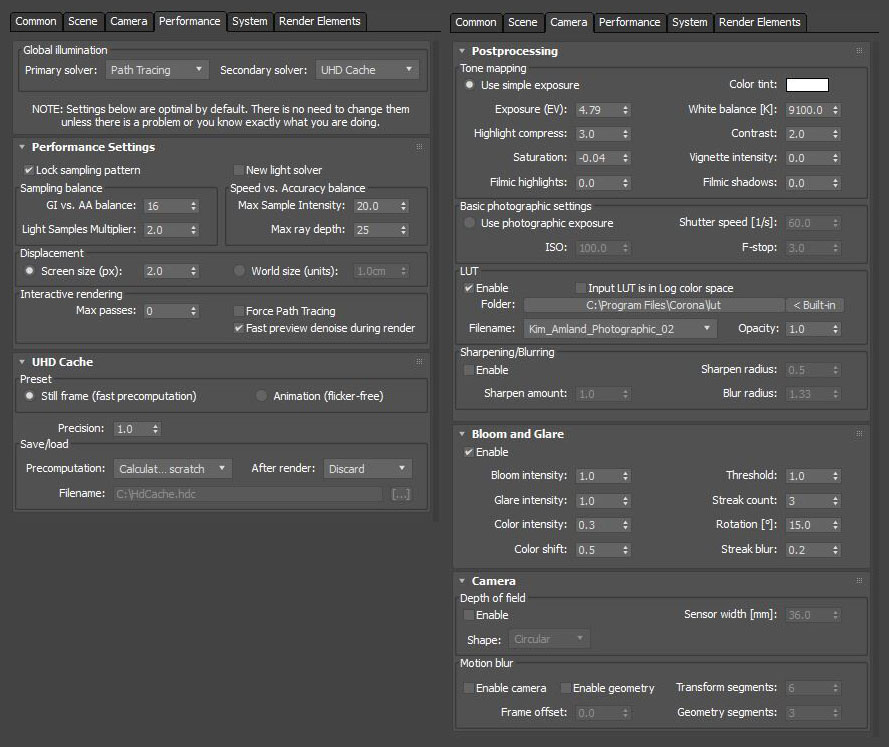
Task: Click the Postprocessing rollout grip handle
Action: point(859,51)
